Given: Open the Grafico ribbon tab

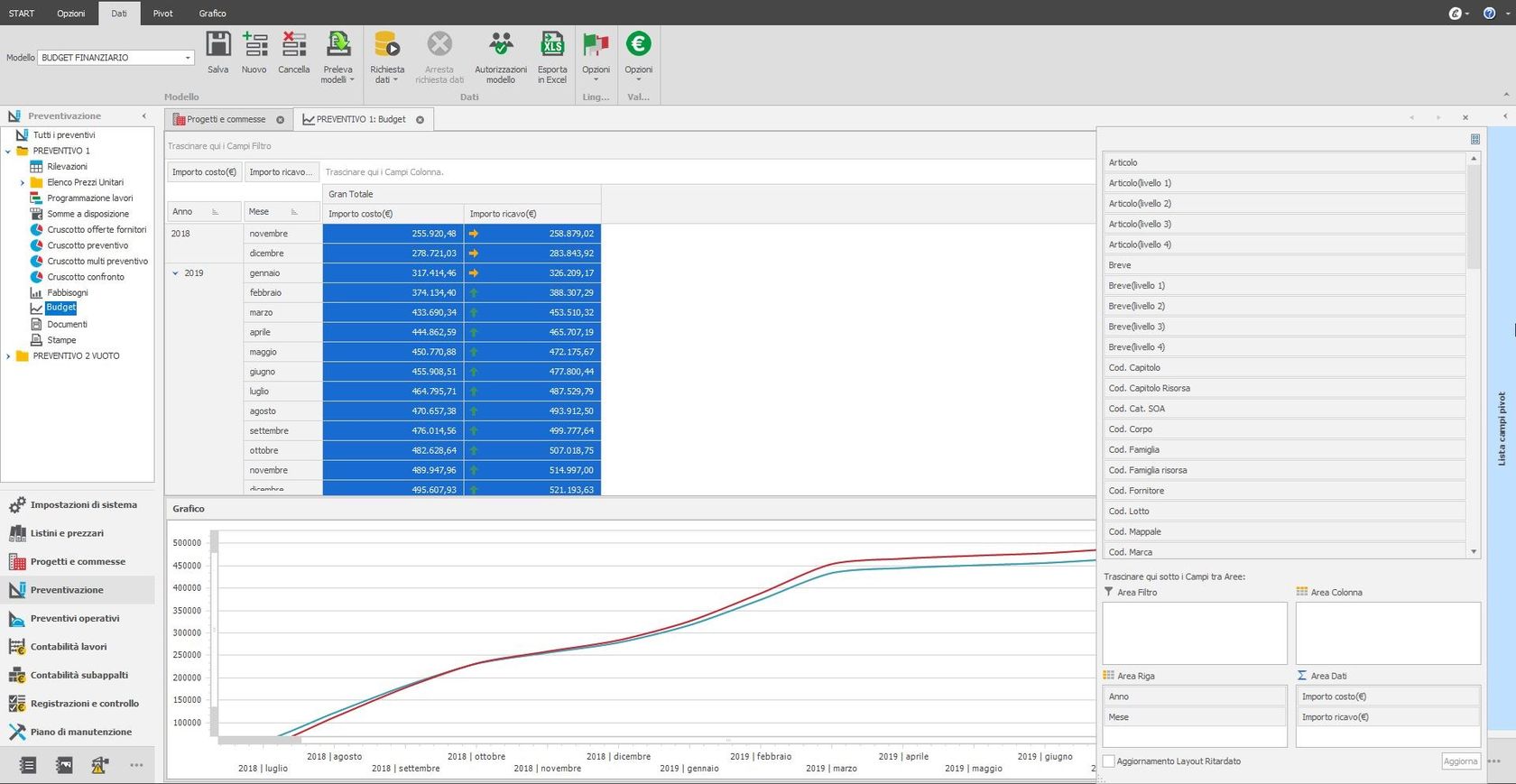Looking at the screenshot, I should click(212, 14).
